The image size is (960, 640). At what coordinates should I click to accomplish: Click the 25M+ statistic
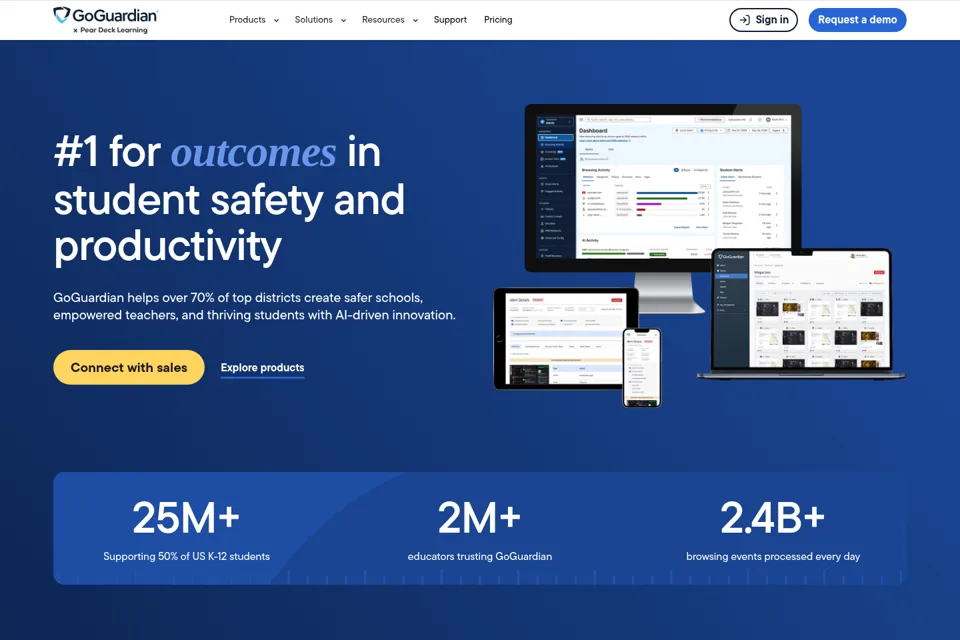click(x=186, y=518)
